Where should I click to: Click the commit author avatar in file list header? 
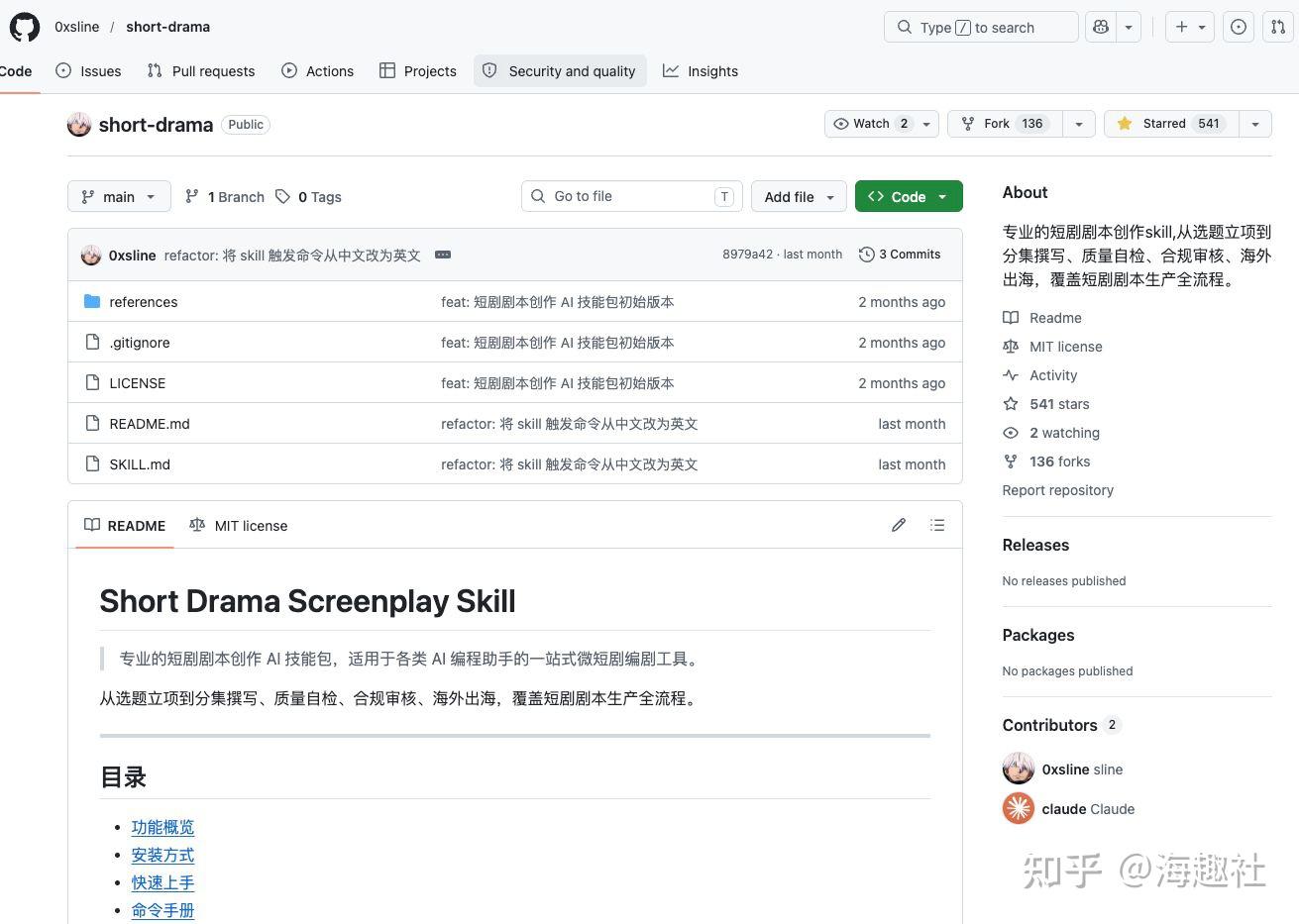[x=91, y=255]
